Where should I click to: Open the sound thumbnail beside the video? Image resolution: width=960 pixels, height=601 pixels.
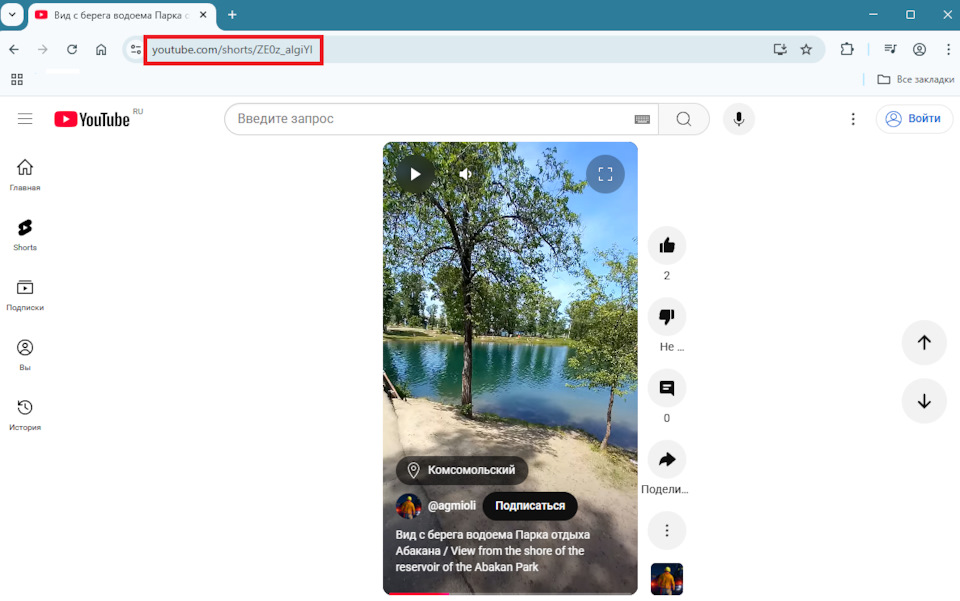(x=667, y=579)
